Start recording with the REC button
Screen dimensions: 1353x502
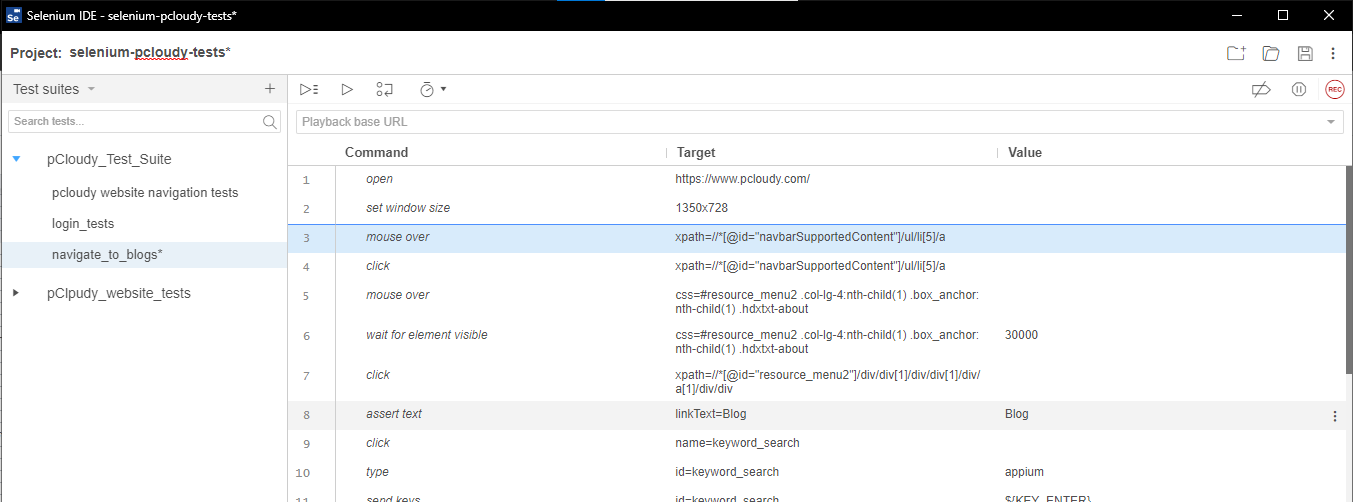tap(1334, 89)
